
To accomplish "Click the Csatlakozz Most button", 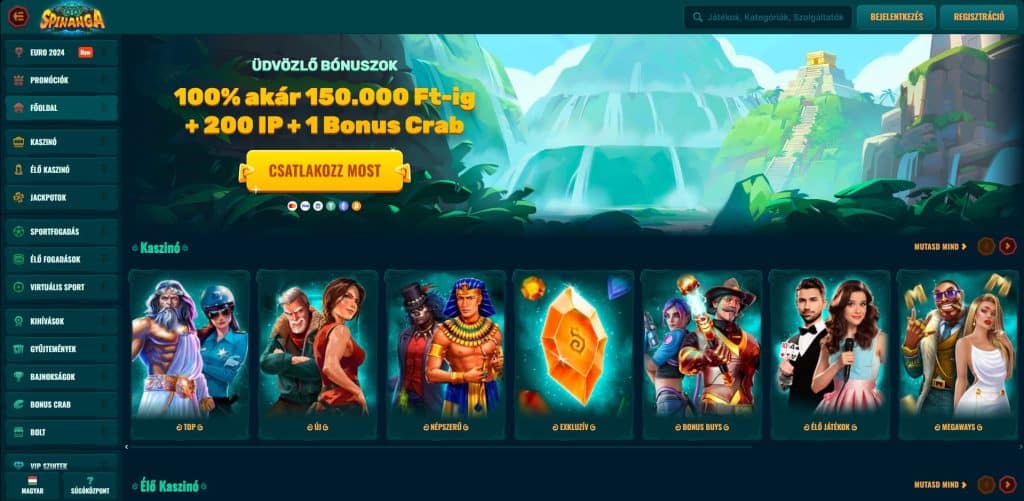I will (x=325, y=171).
